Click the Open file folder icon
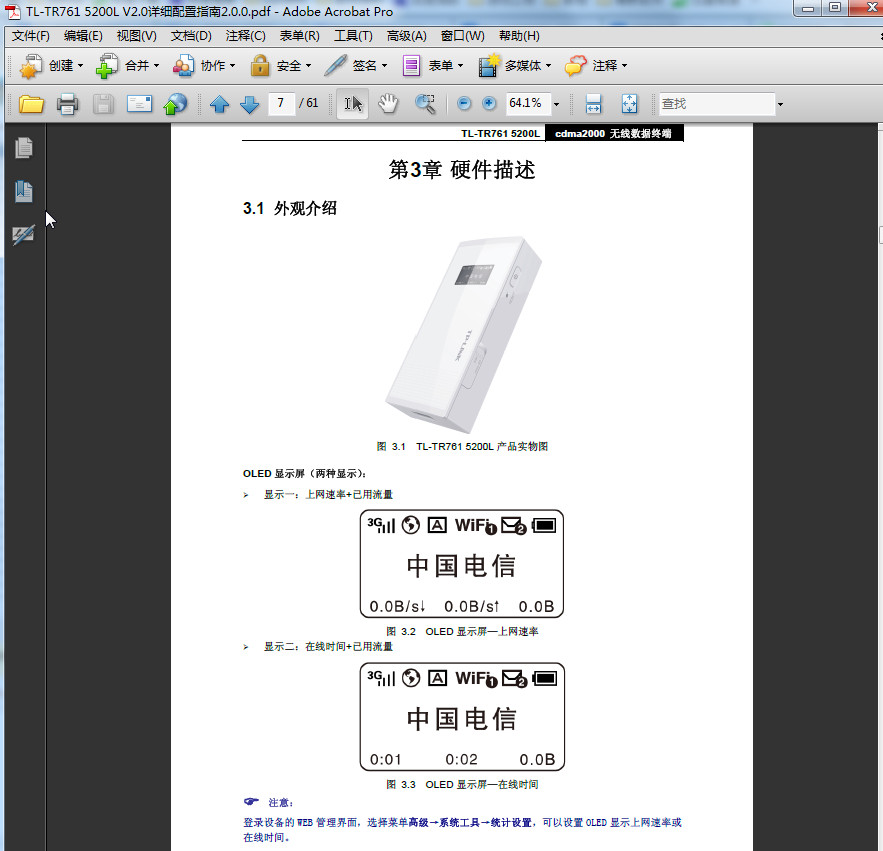Viewport: 883px width, 851px height. (32, 104)
